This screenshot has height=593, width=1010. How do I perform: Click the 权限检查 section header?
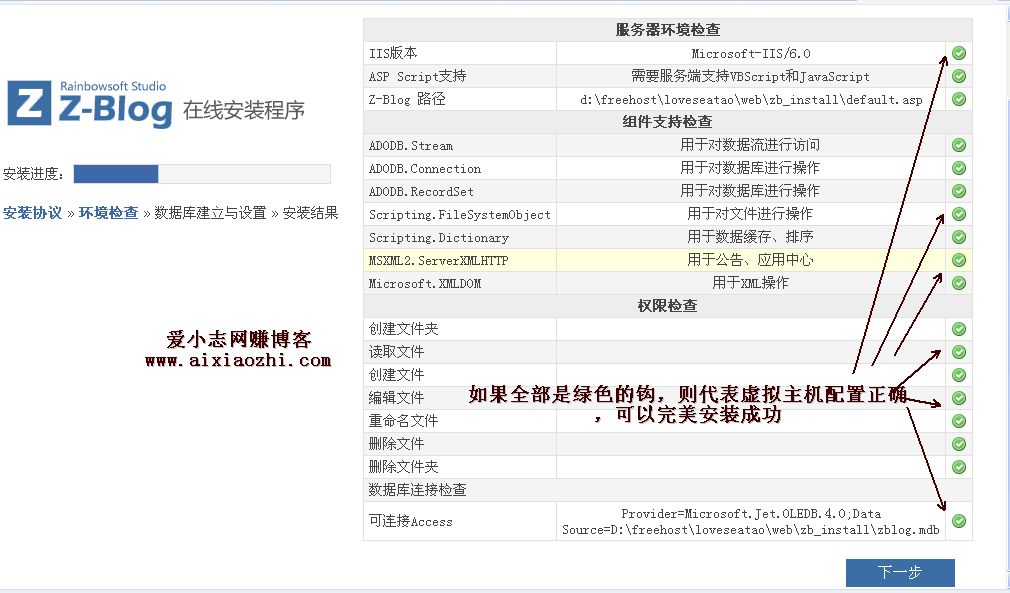pyautogui.click(x=667, y=306)
